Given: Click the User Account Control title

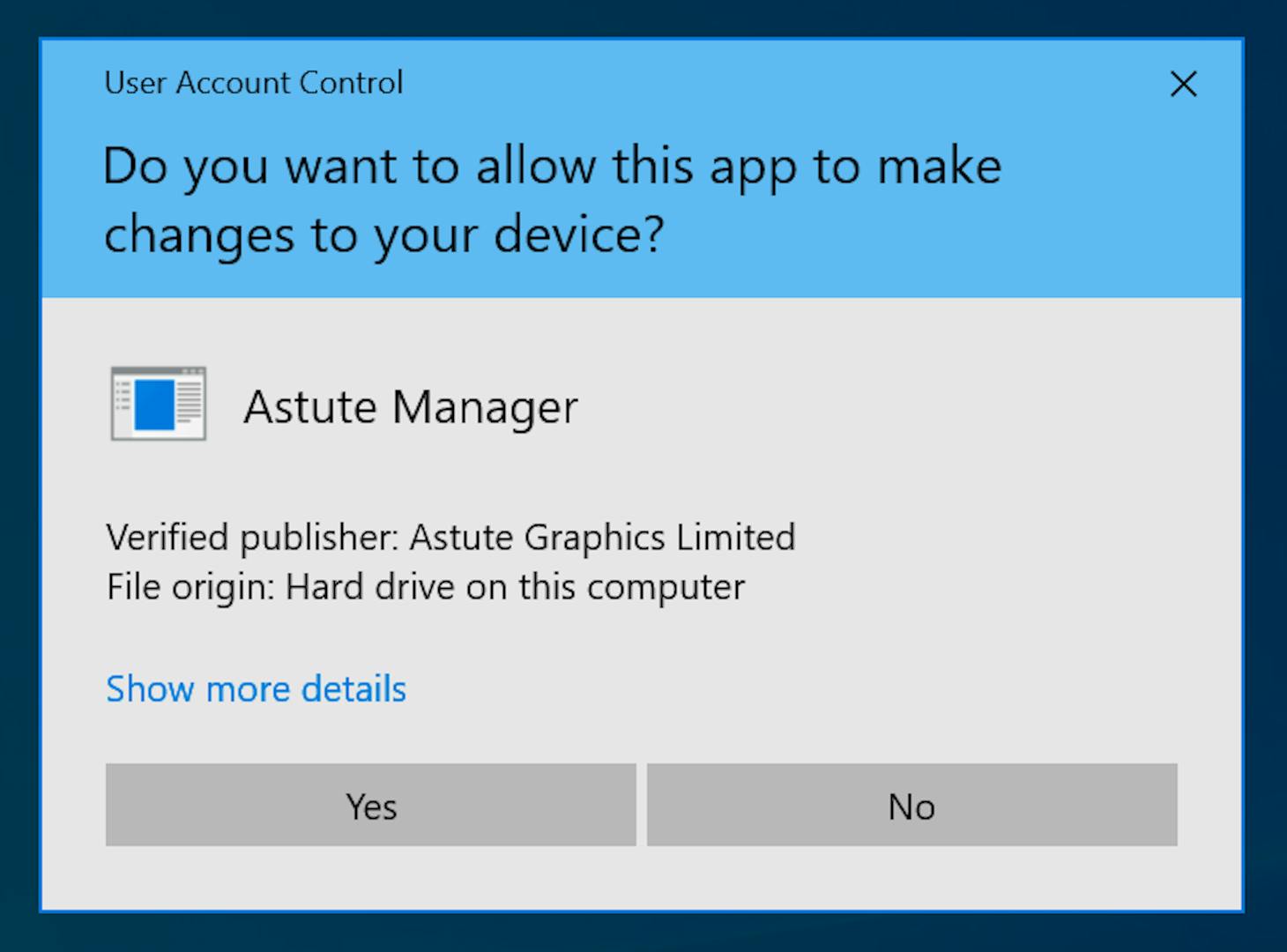Looking at the screenshot, I should point(254,82).
